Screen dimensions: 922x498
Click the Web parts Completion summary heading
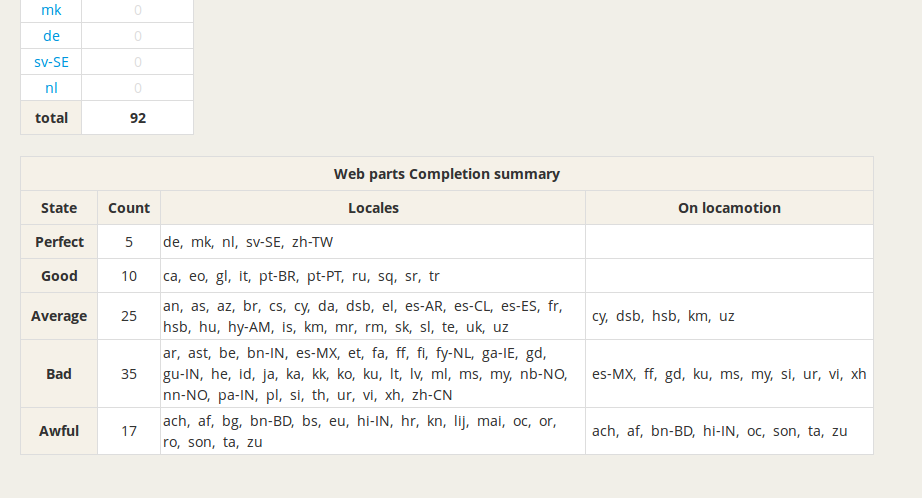coord(446,174)
